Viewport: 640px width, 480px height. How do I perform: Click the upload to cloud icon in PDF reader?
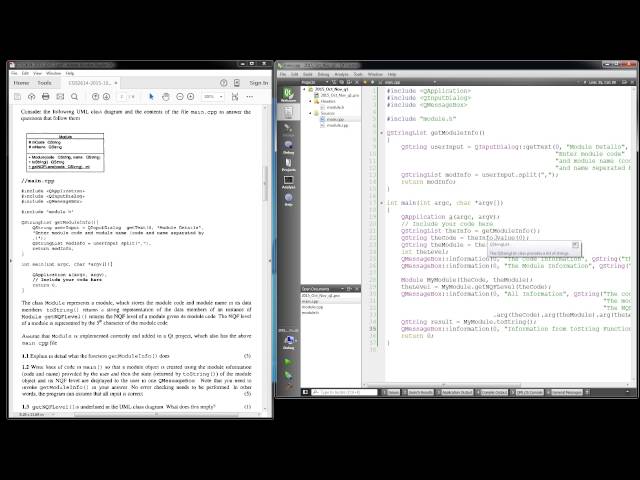[31, 97]
